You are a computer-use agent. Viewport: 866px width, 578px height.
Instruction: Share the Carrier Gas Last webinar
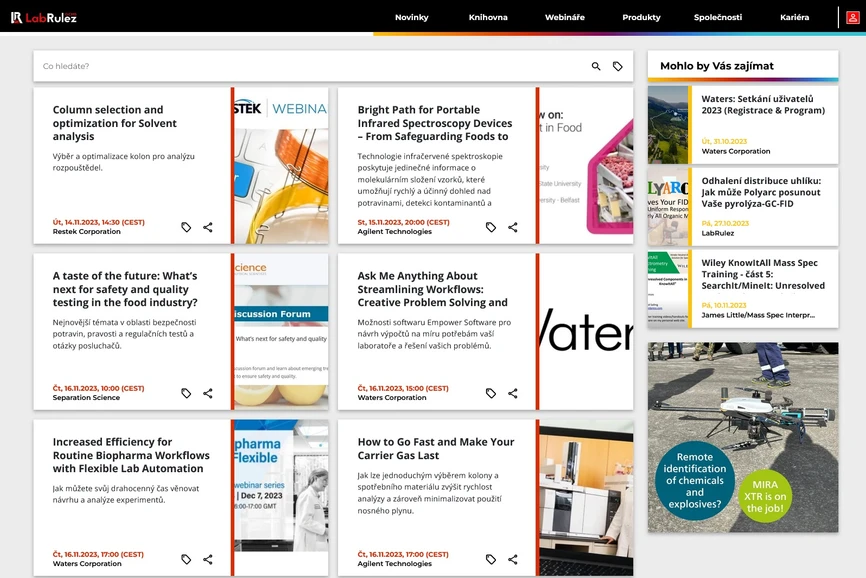(x=513, y=559)
